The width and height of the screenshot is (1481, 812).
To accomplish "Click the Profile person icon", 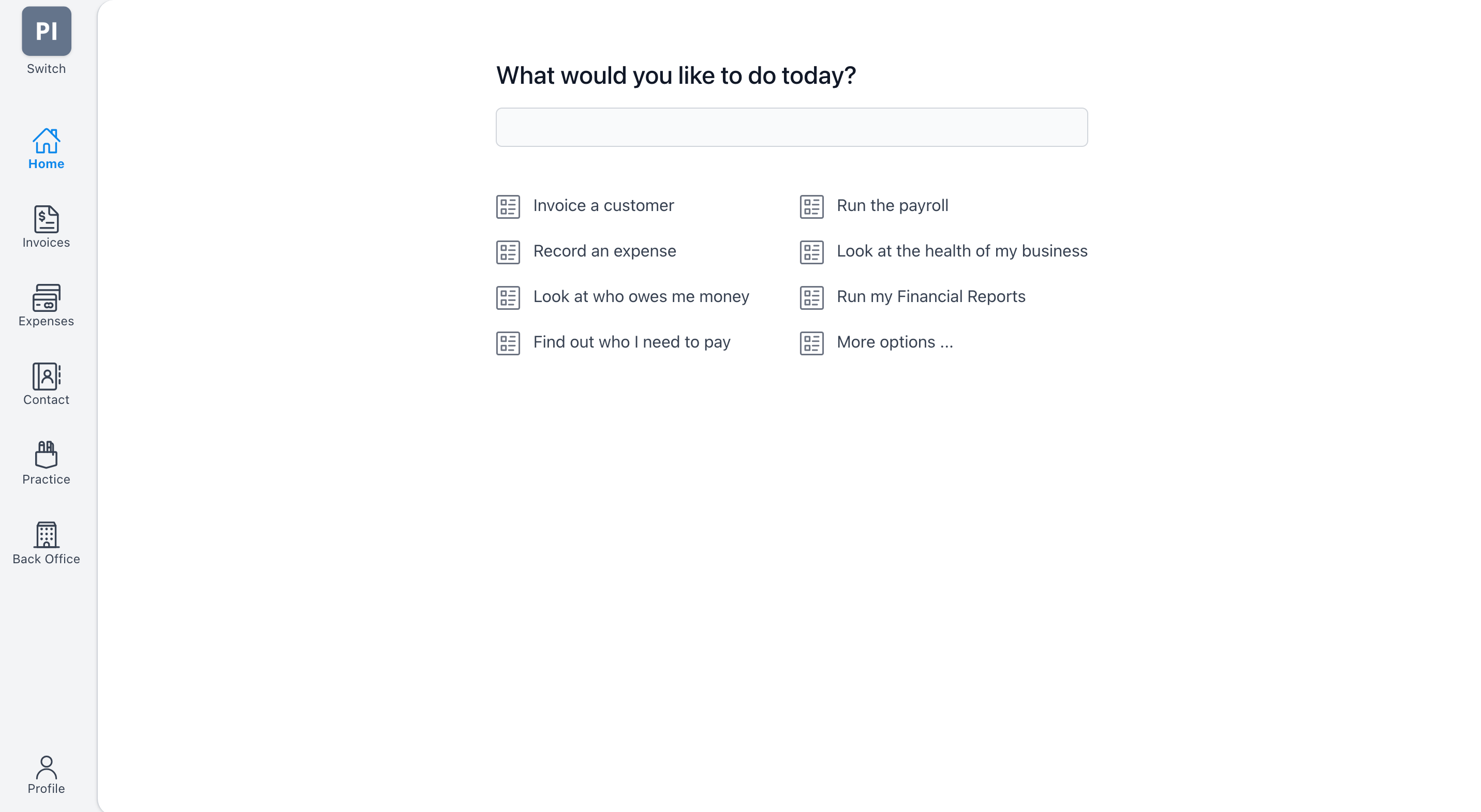I will click(x=46, y=766).
